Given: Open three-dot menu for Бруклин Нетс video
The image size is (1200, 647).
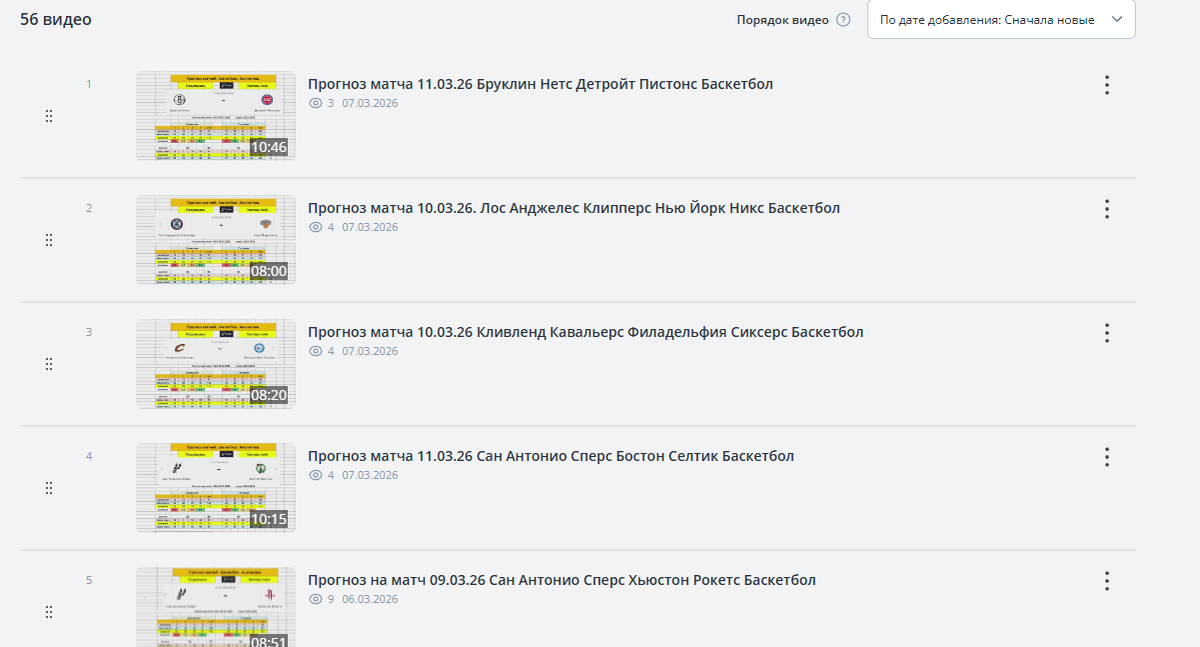Looking at the screenshot, I should (x=1107, y=85).
